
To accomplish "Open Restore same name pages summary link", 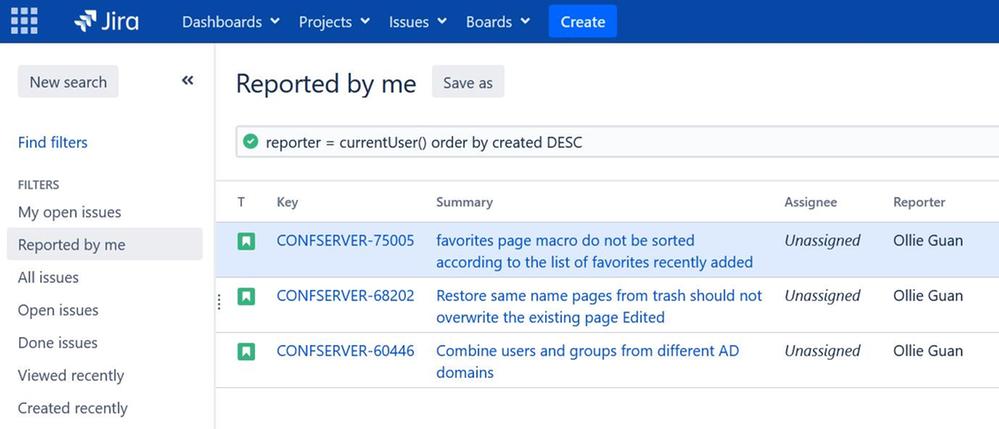I will [x=599, y=306].
